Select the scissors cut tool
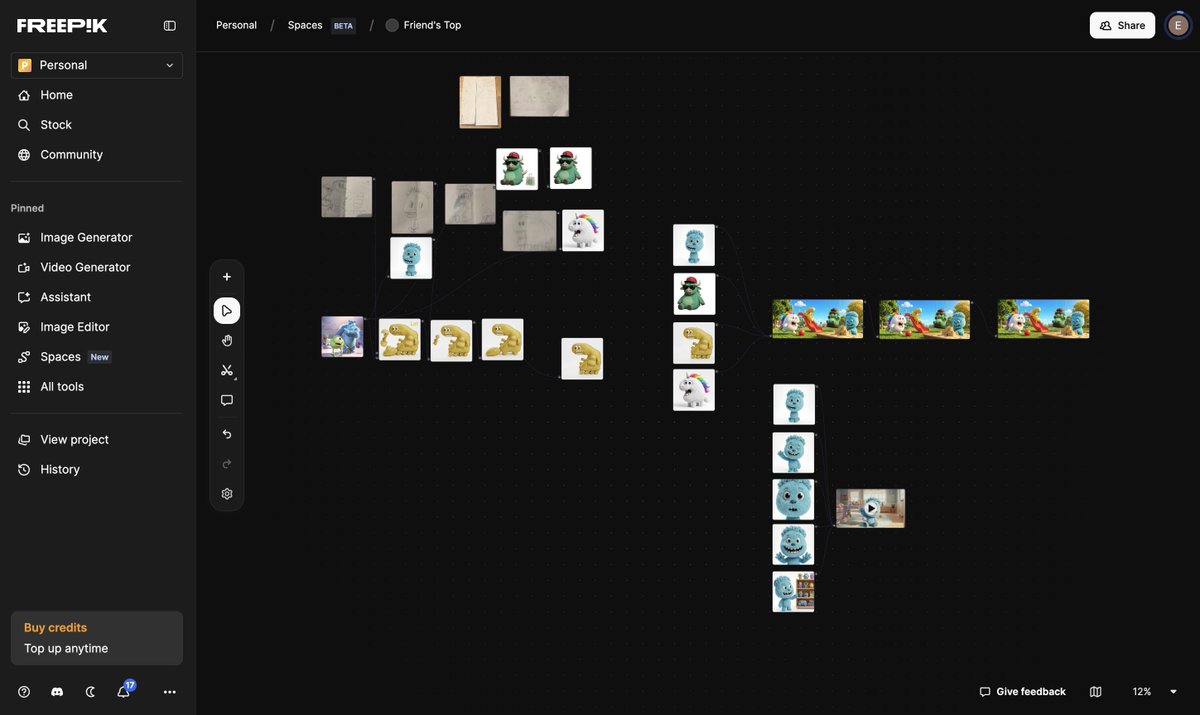Viewport: 1200px width, 715px height. tap(227, 370)
